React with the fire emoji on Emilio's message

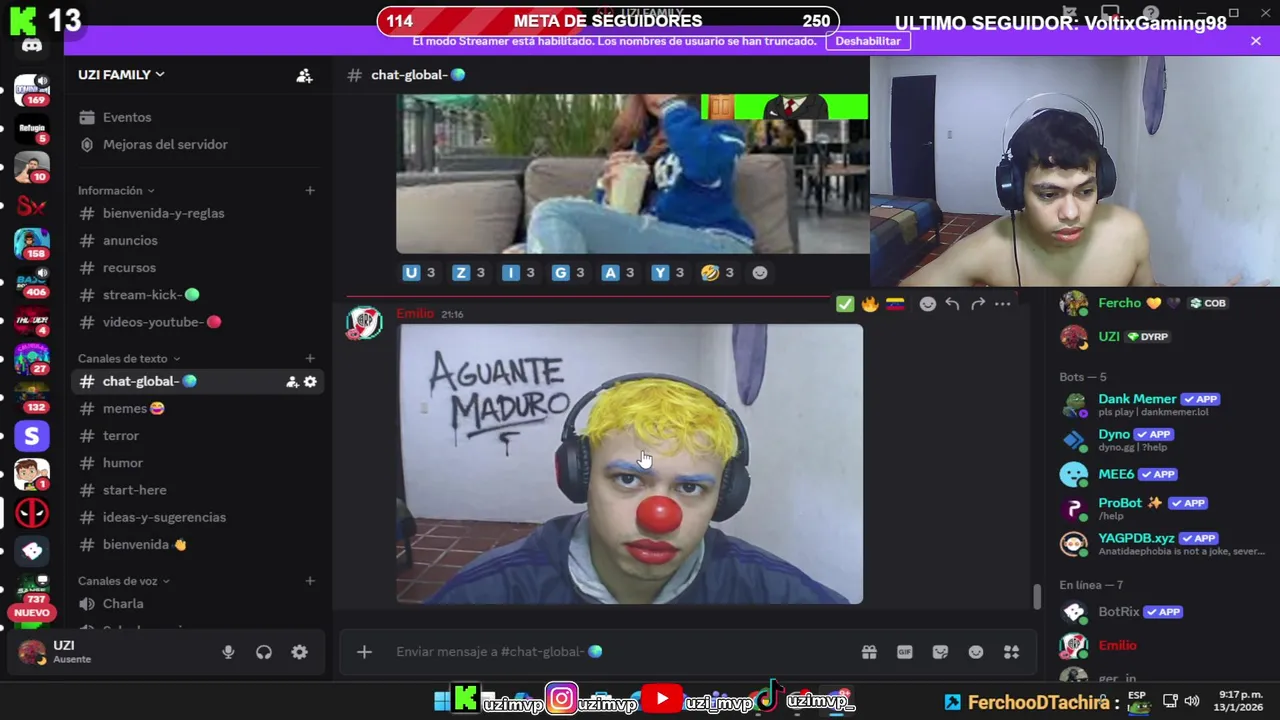[870, 304]
